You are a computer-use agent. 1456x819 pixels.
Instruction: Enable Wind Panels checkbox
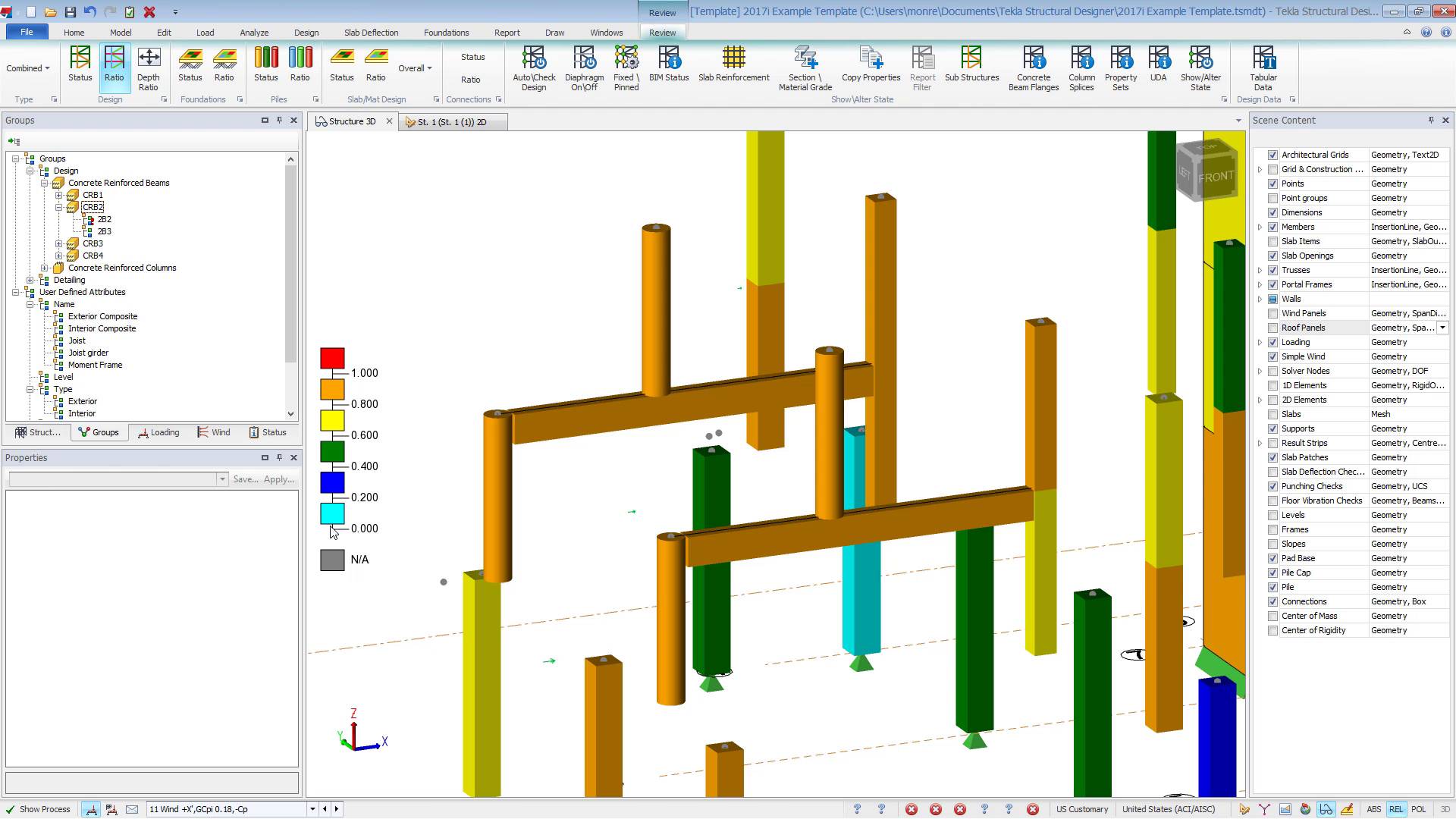[1272, 313]
